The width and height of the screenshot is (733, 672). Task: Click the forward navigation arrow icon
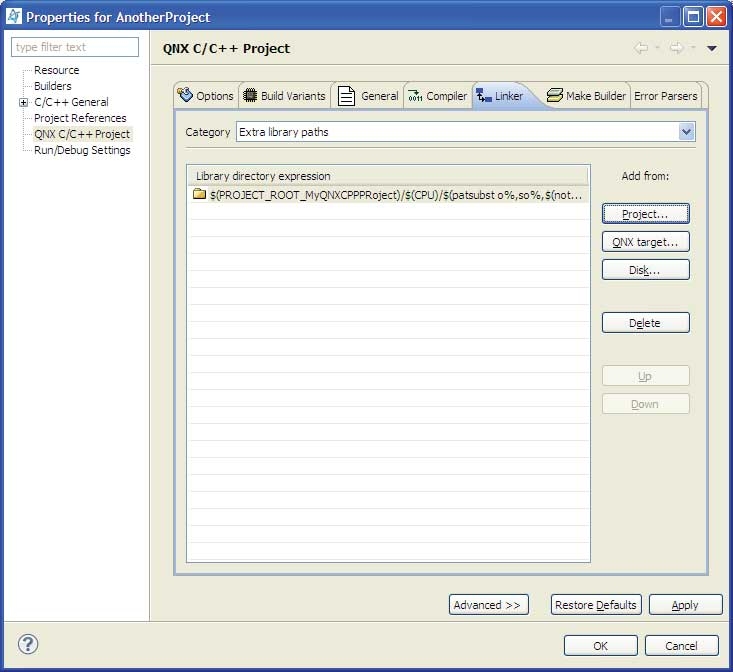(676, 48)
